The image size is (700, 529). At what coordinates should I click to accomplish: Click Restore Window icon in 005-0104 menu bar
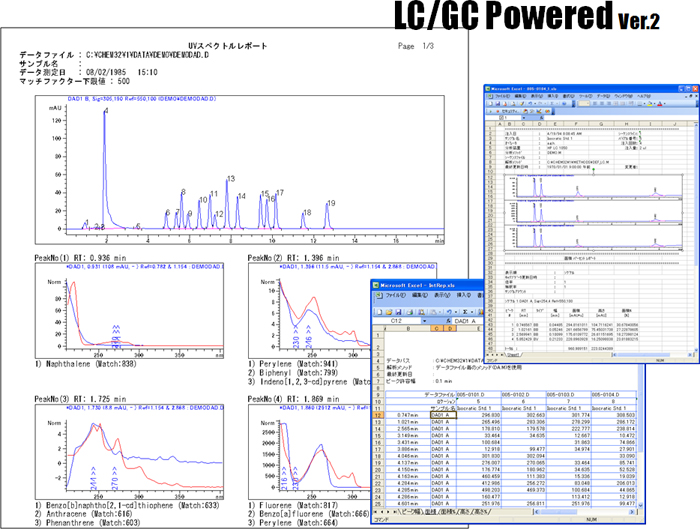point(691,96)
